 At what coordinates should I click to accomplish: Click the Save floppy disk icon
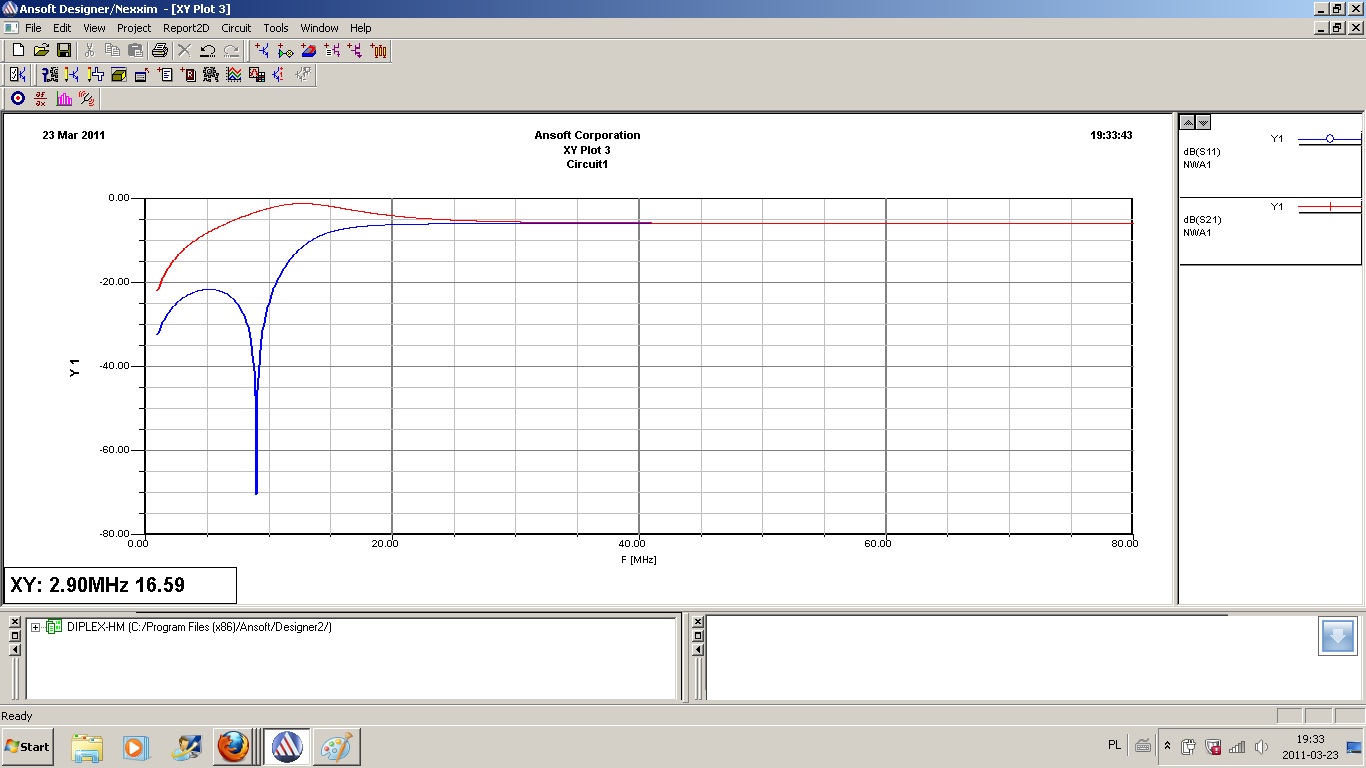63,50
